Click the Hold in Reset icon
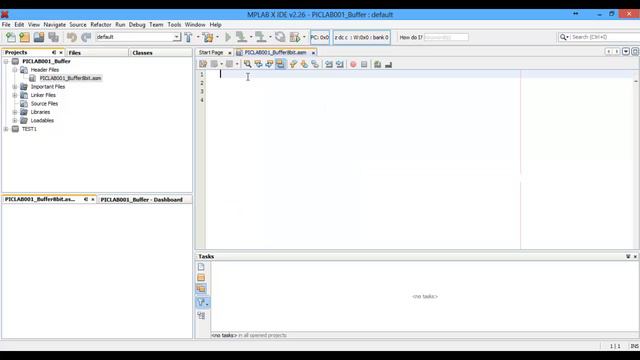Screen dimensions: 640x360 tap(280, 37)
